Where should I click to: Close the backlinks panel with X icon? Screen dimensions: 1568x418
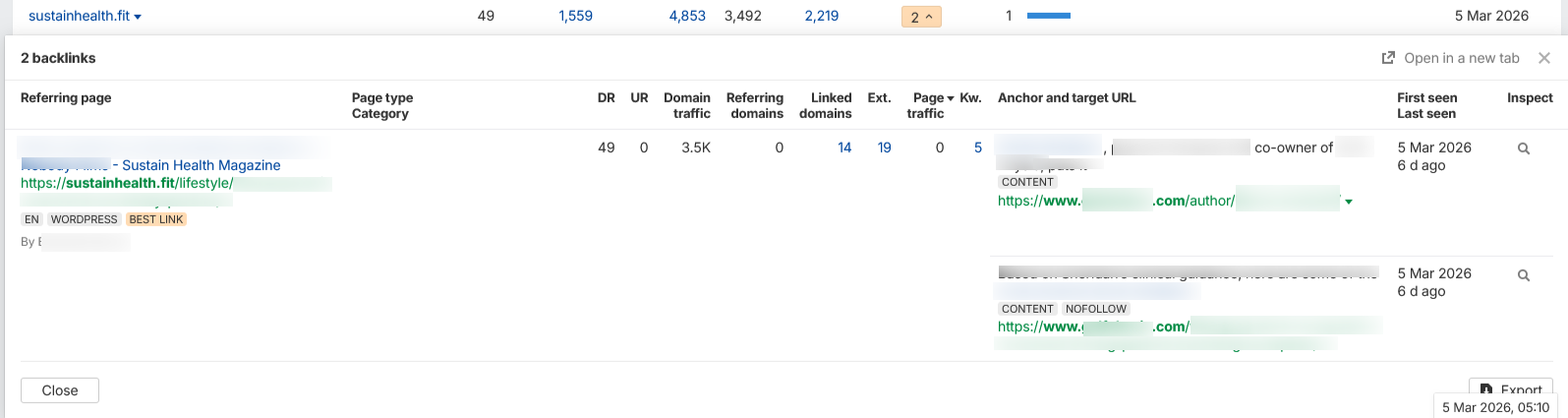tap(1544, 58)
